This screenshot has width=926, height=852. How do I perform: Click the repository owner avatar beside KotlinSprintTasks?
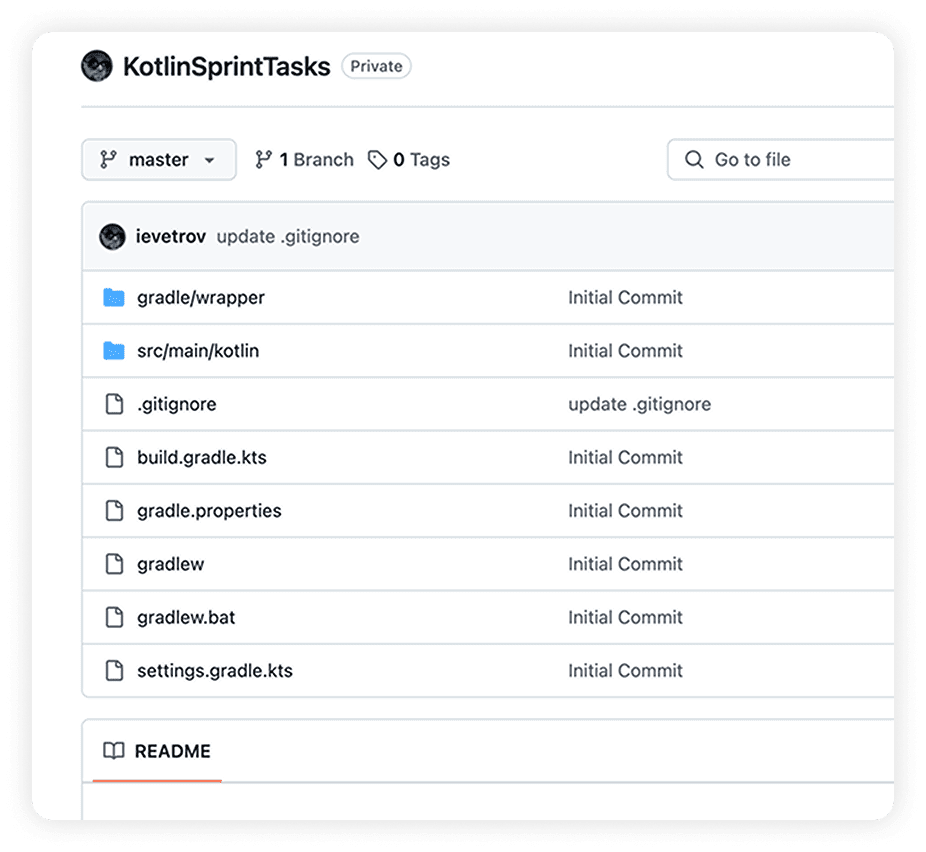tap(97, 66)
